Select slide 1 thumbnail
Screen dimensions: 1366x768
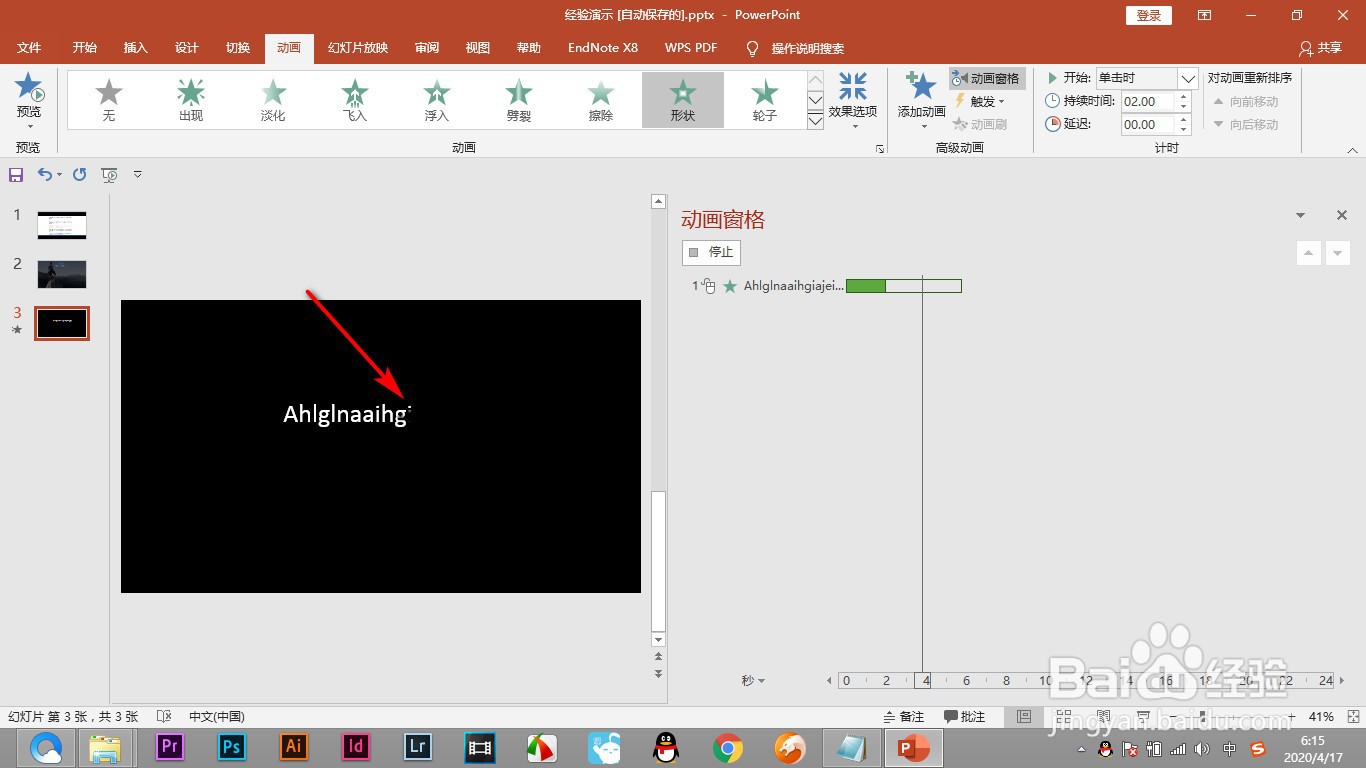tap(62, 225)
